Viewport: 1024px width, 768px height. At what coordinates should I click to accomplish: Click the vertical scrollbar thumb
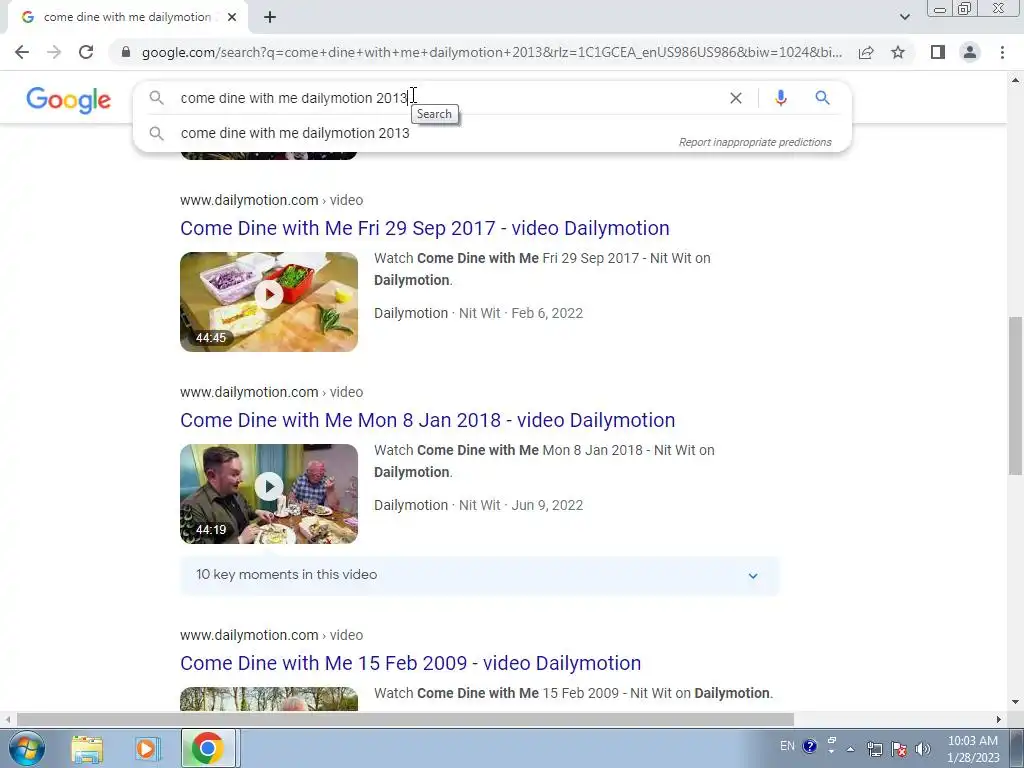(1015, 395)
